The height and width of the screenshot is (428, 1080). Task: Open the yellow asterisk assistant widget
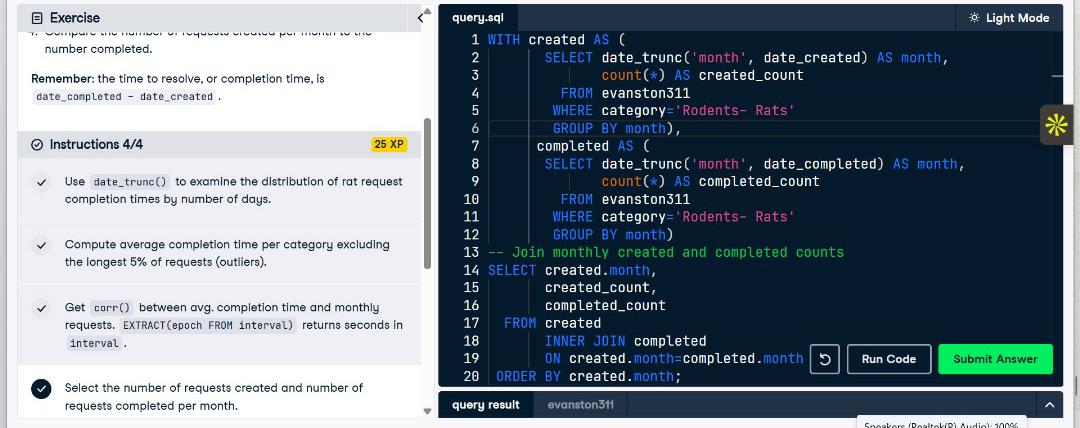pos(1056,125)
